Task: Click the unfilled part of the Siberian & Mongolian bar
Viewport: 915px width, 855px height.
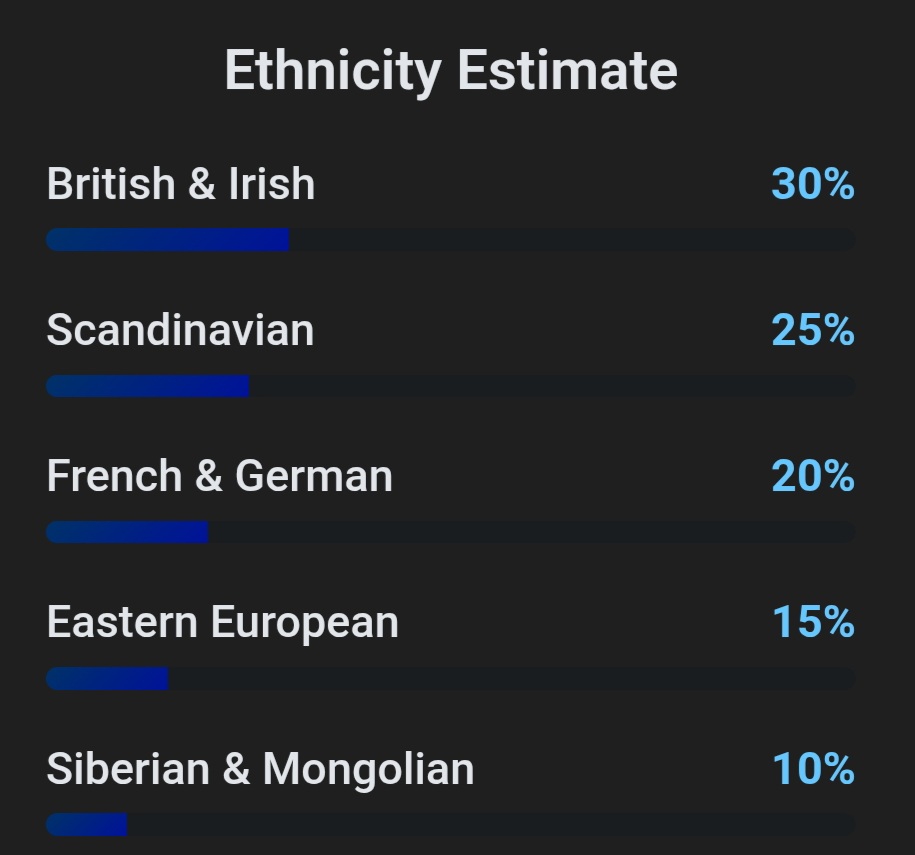Action: coord(490,825)
